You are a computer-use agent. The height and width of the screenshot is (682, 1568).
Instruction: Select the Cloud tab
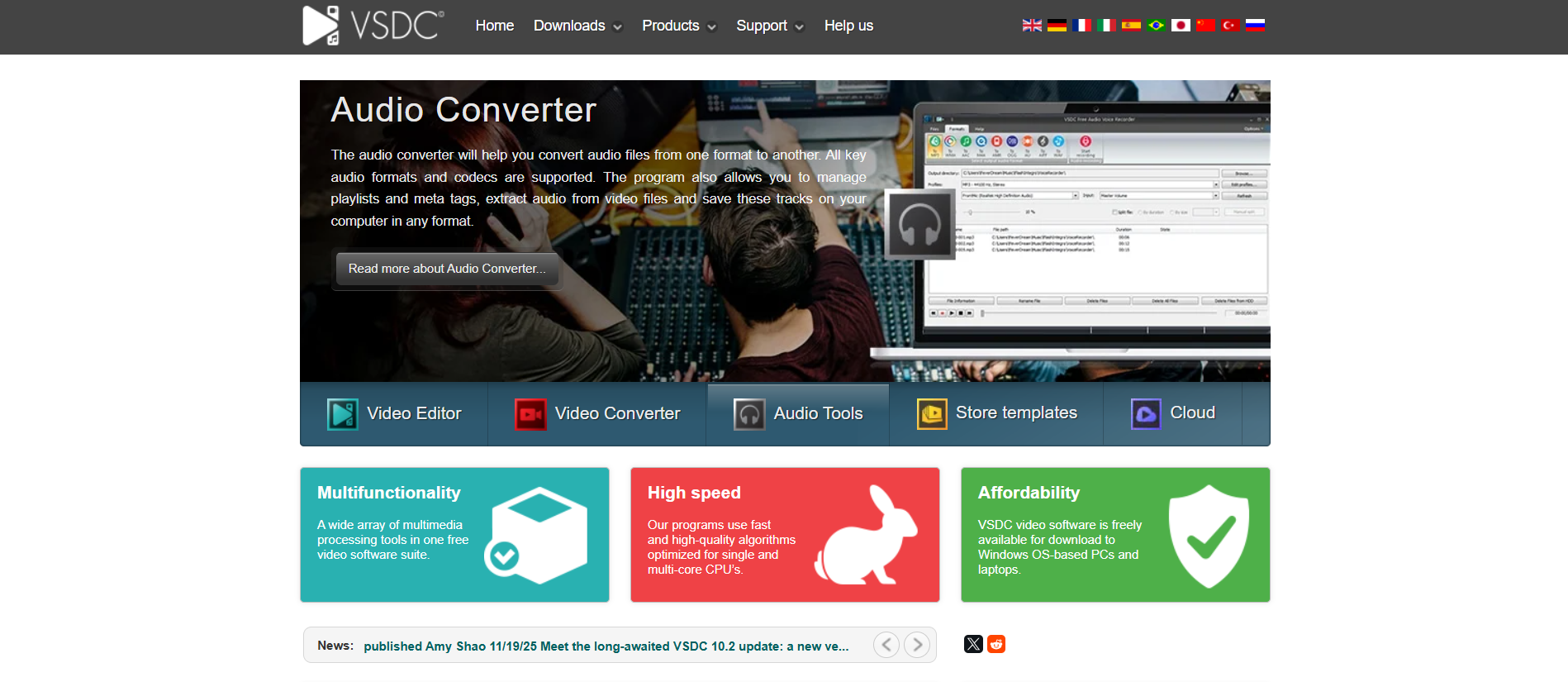coord(1173,414)
